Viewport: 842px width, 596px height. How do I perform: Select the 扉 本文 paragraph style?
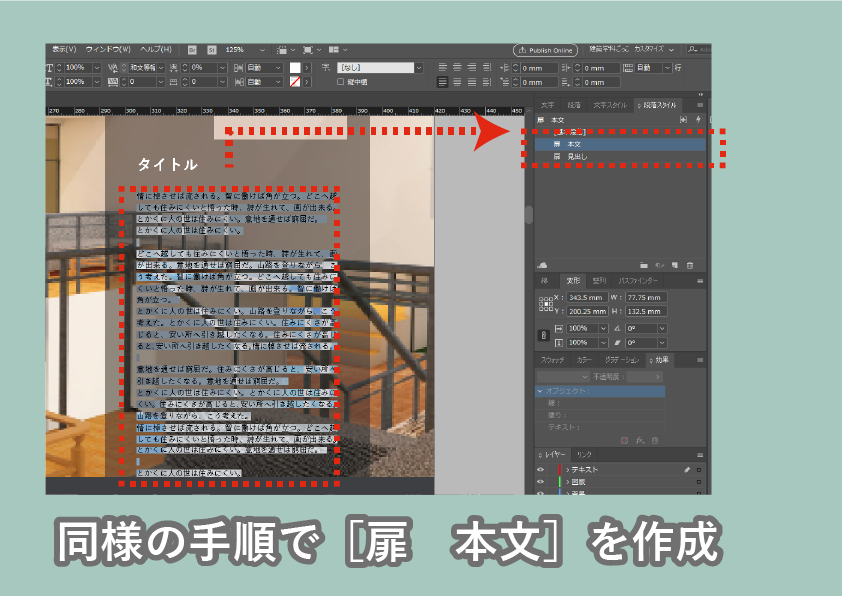tap(620, 144)
